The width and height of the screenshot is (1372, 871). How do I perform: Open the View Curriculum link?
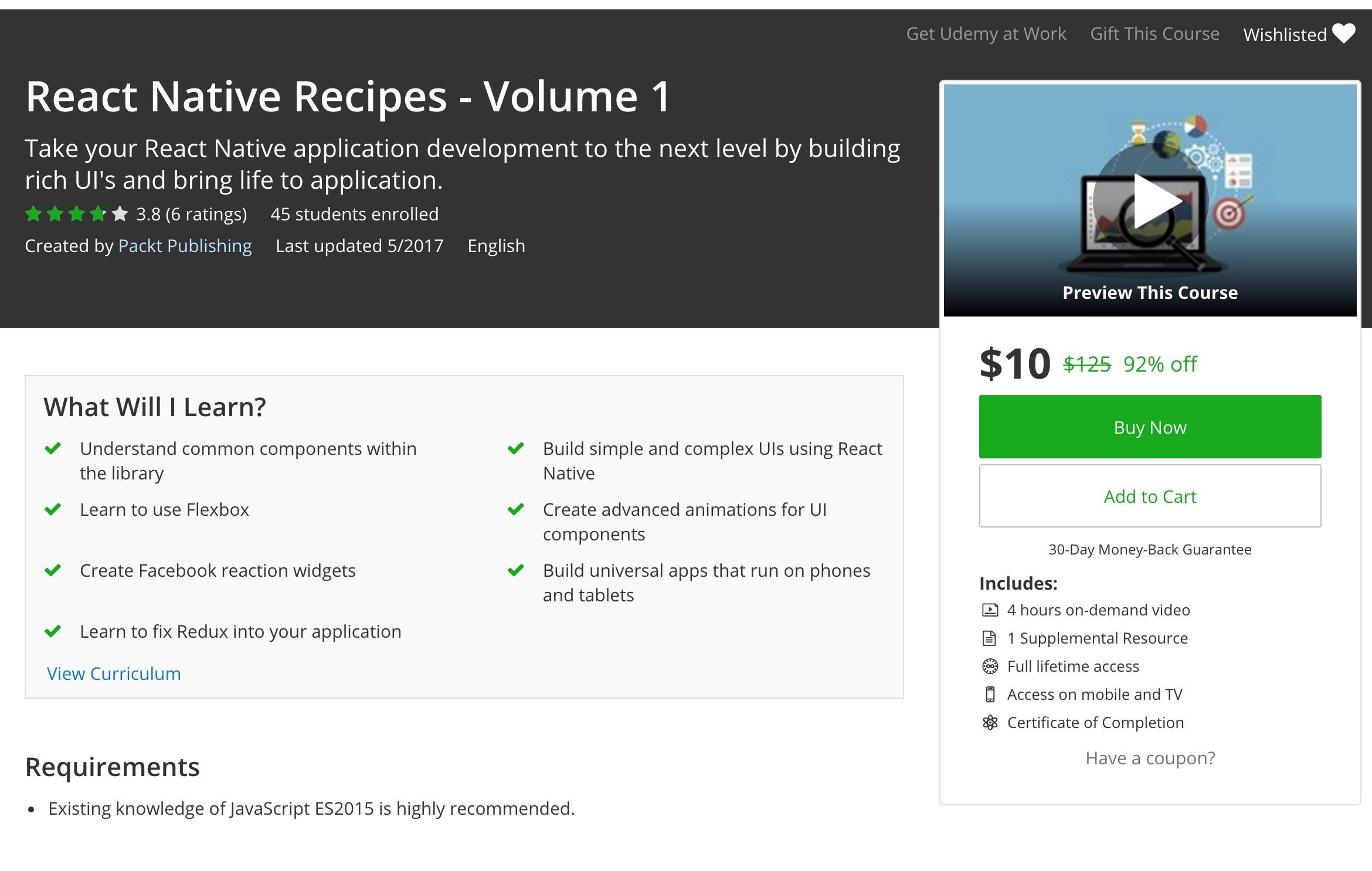tap(114, 673)
